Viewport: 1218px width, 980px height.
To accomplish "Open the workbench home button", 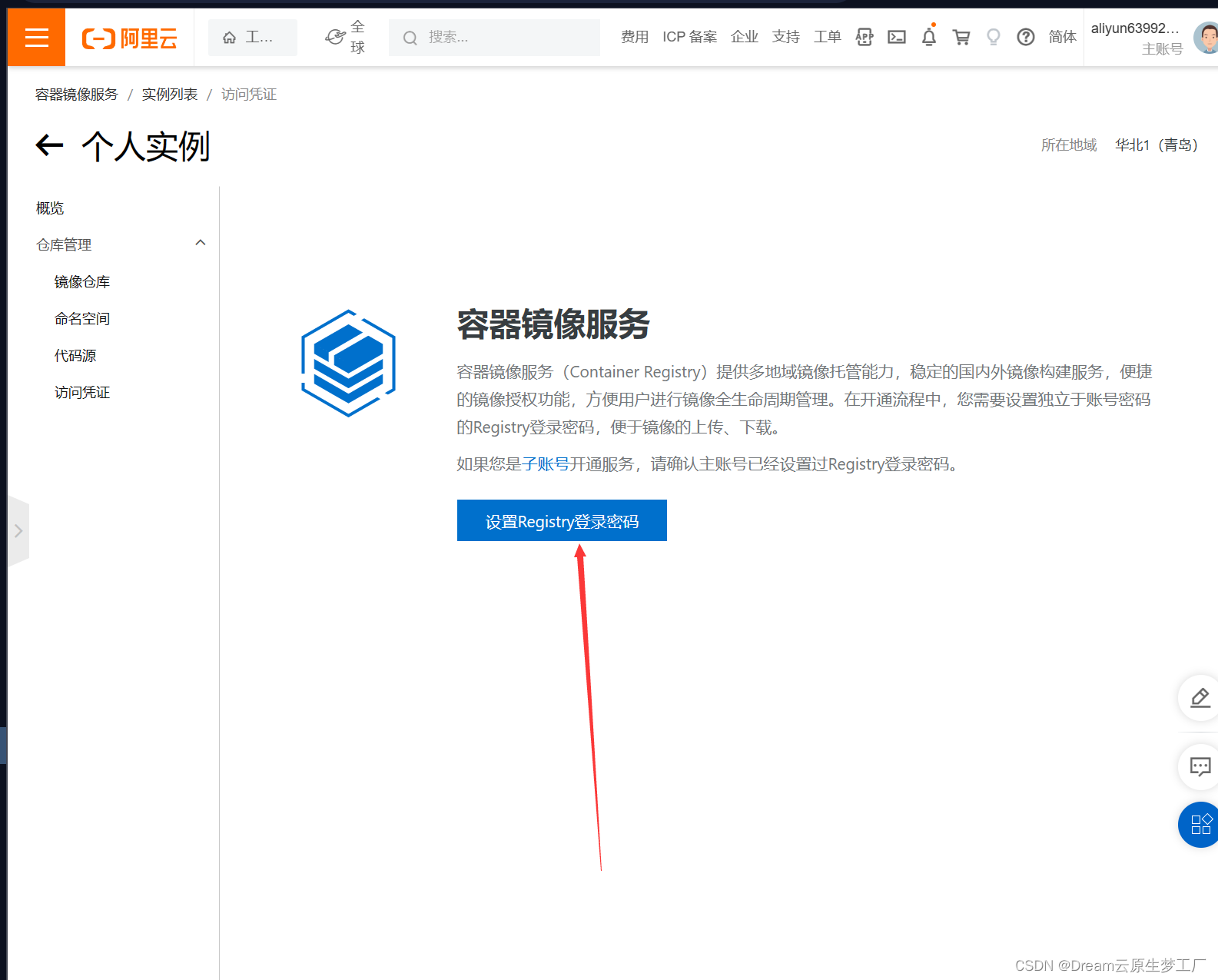I will pos(252,37).
